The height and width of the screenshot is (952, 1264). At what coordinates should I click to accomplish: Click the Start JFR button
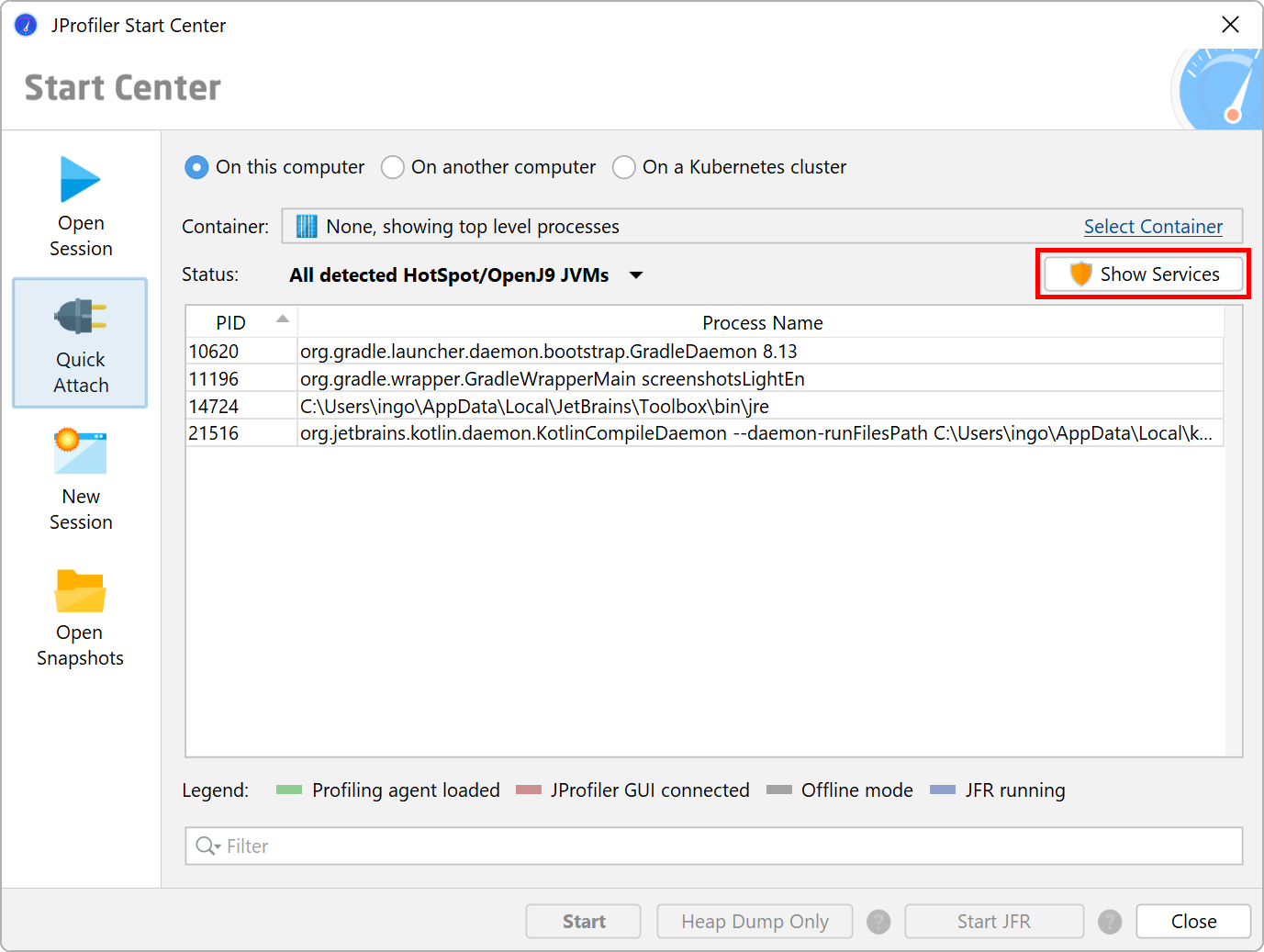[994, 922]
